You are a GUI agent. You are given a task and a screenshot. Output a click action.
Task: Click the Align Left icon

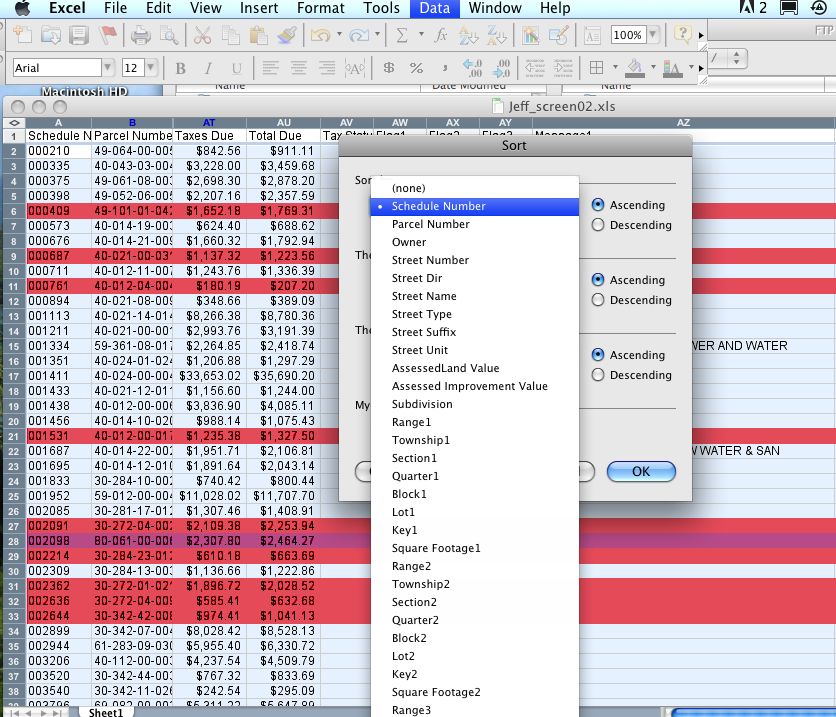coord(270,68)
